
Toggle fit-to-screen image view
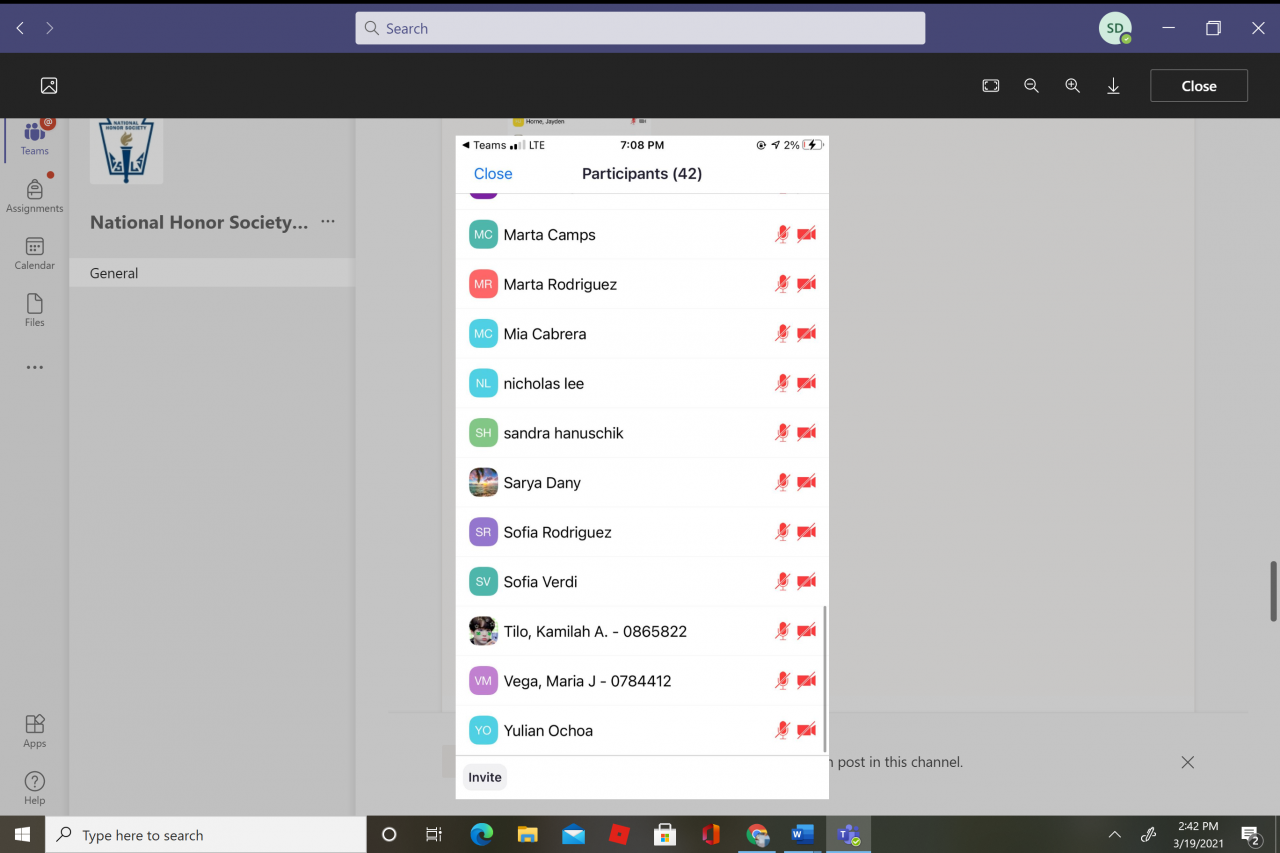[x=990, y=86]
